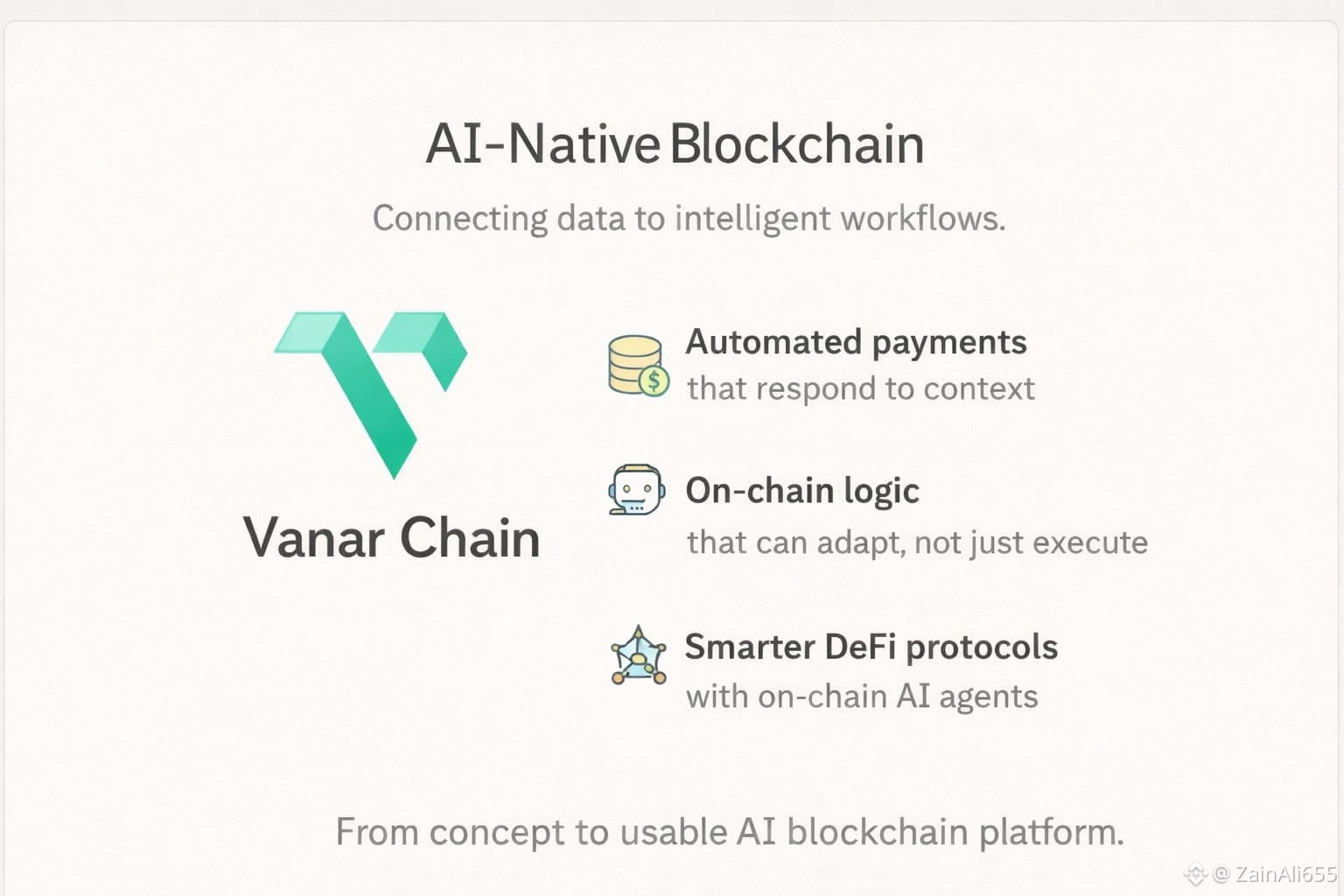Viewport: 1344px width, 896px height.
Task: Click "AI-Native" in the main title
Action: tap(542, 144)
